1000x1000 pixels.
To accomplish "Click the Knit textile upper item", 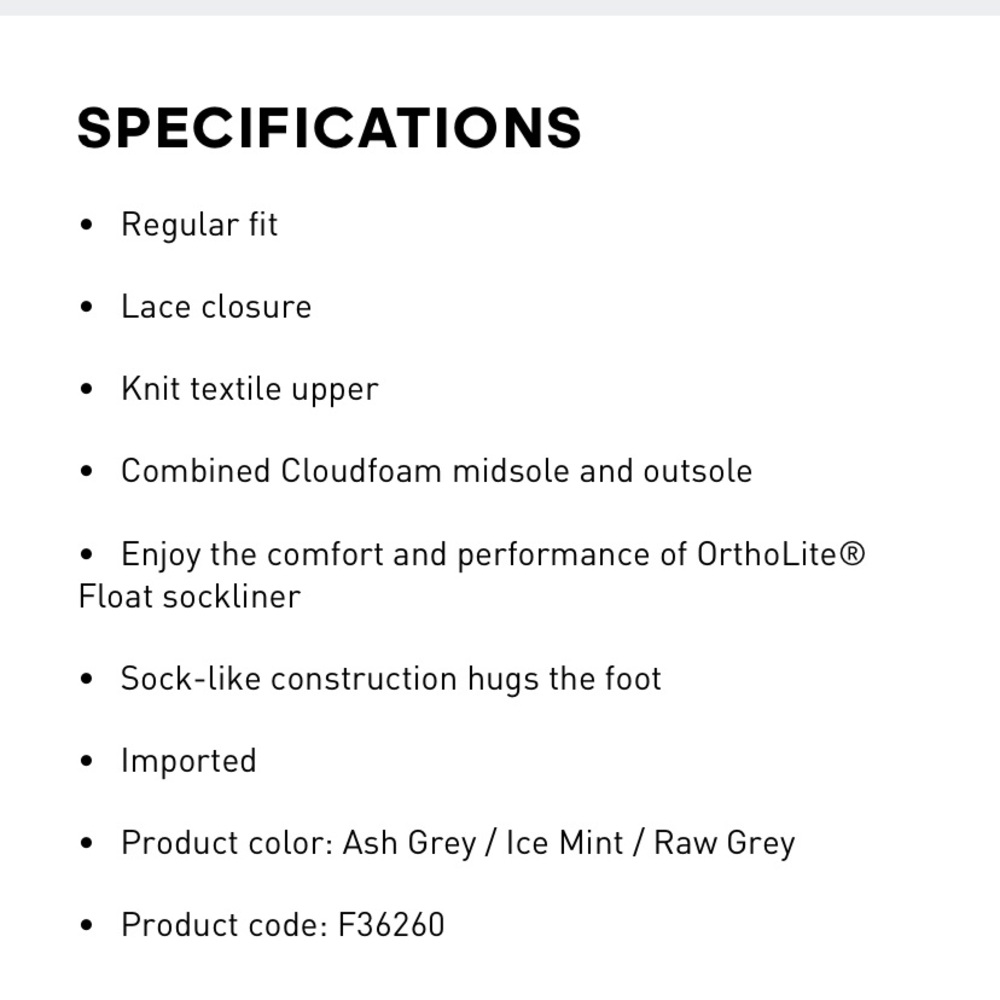I will click(250, 389).
